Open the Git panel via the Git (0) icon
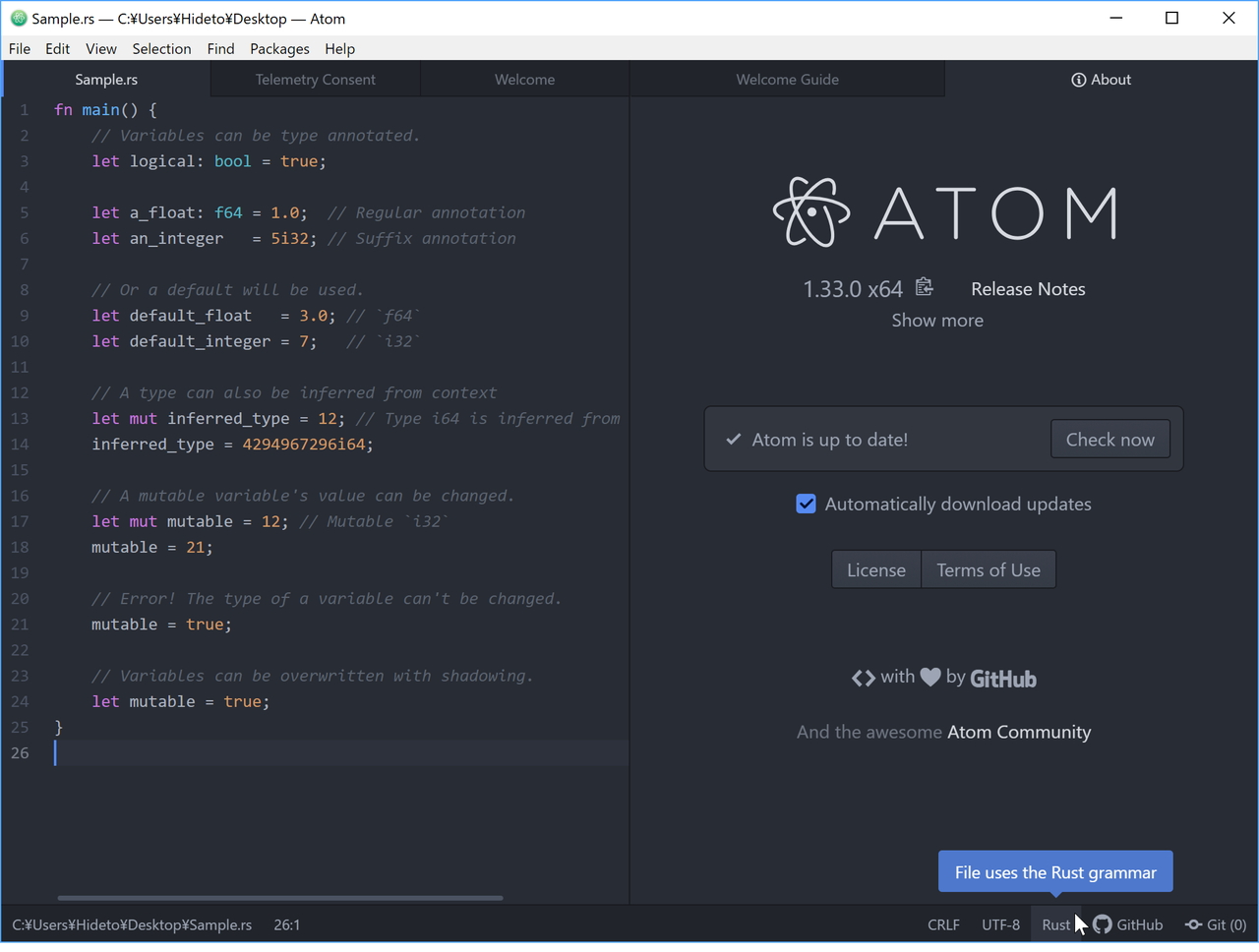1259x952 pixels. point(1216,924)
